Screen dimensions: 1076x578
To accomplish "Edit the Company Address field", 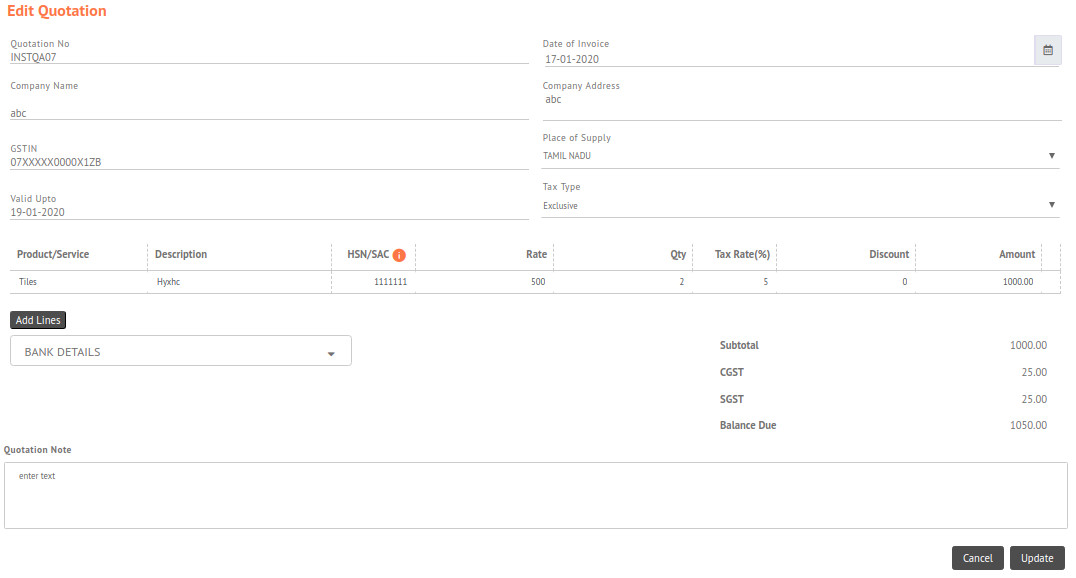I will click(802, 106).
